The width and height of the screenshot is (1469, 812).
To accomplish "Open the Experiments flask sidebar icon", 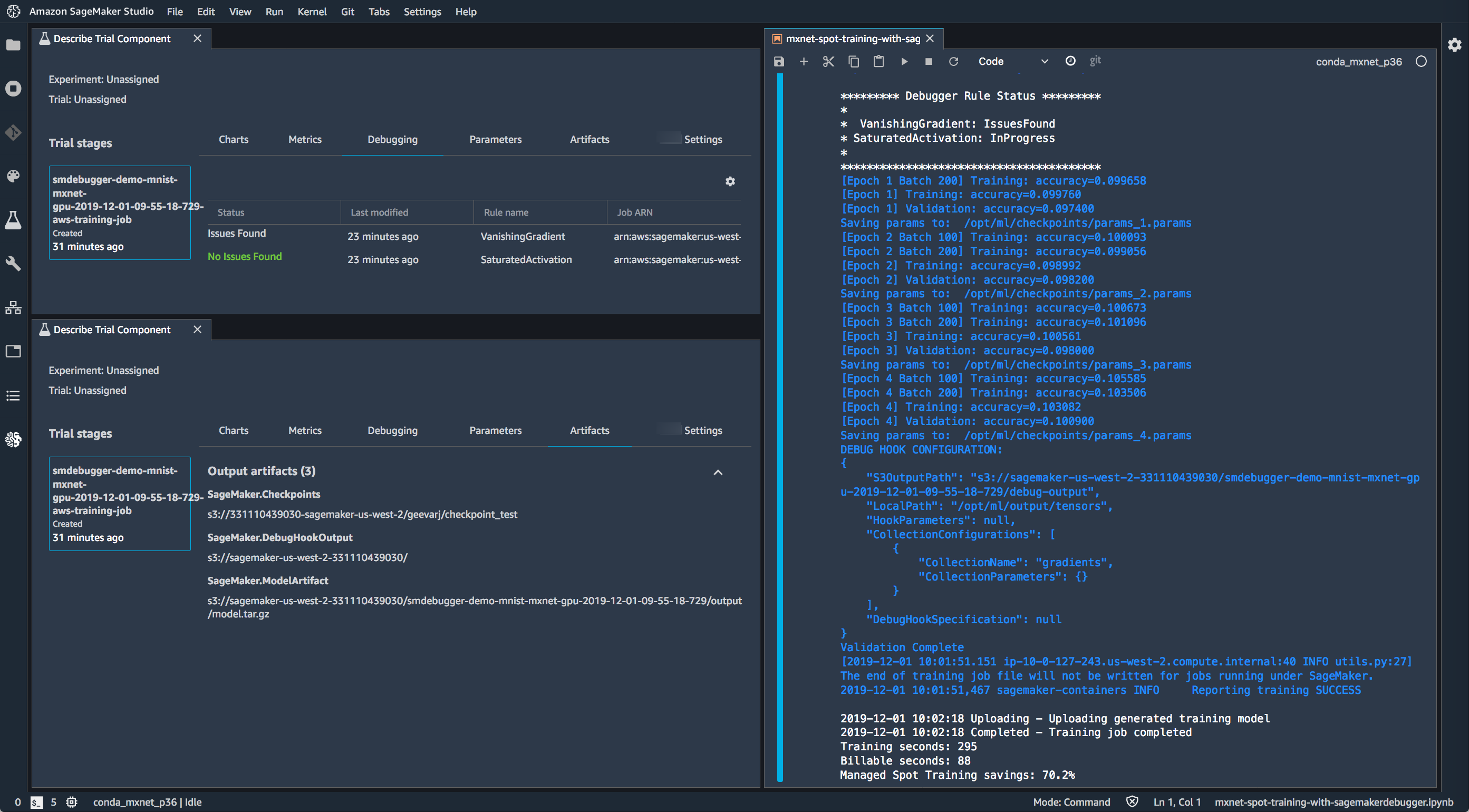I will pos(13,219).
